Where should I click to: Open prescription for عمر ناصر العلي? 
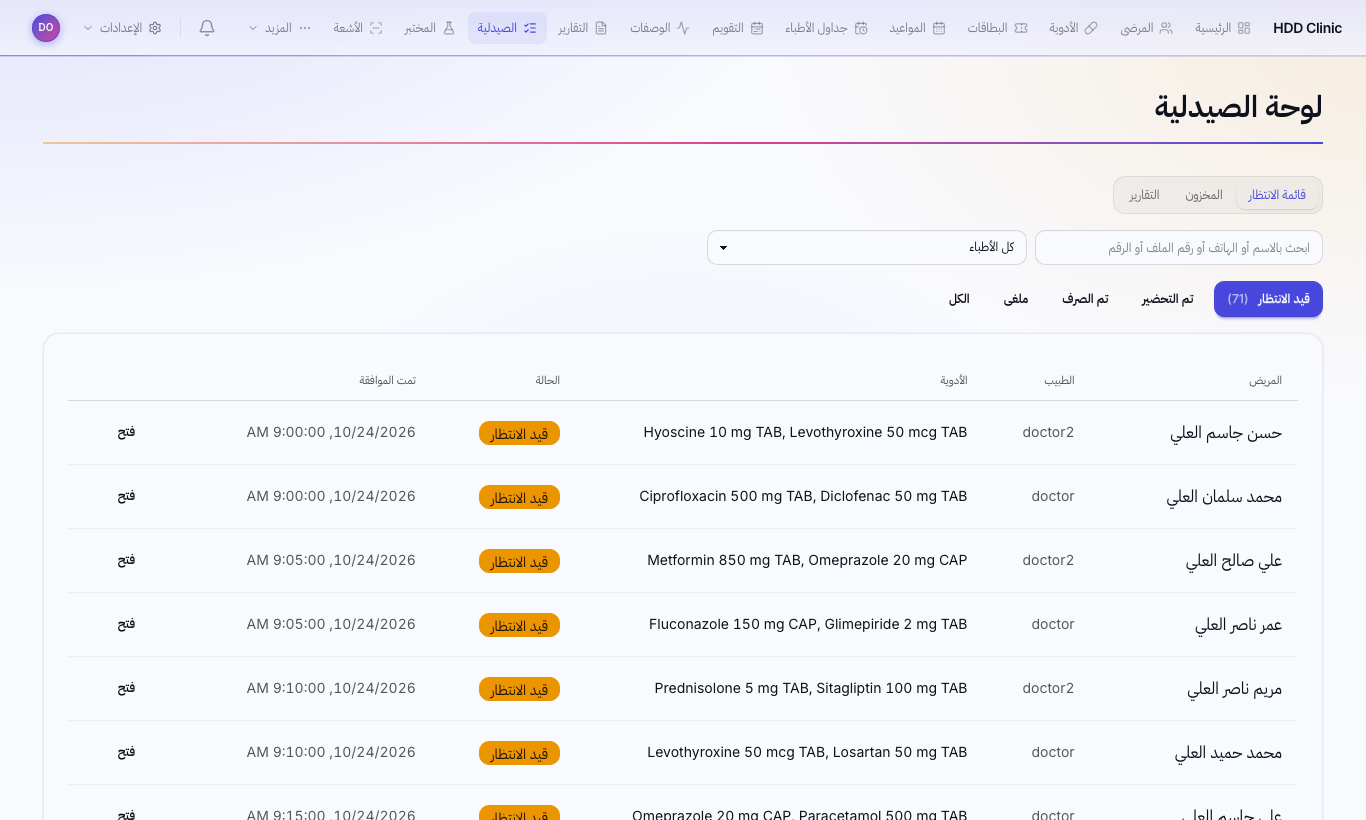[126, 624]
